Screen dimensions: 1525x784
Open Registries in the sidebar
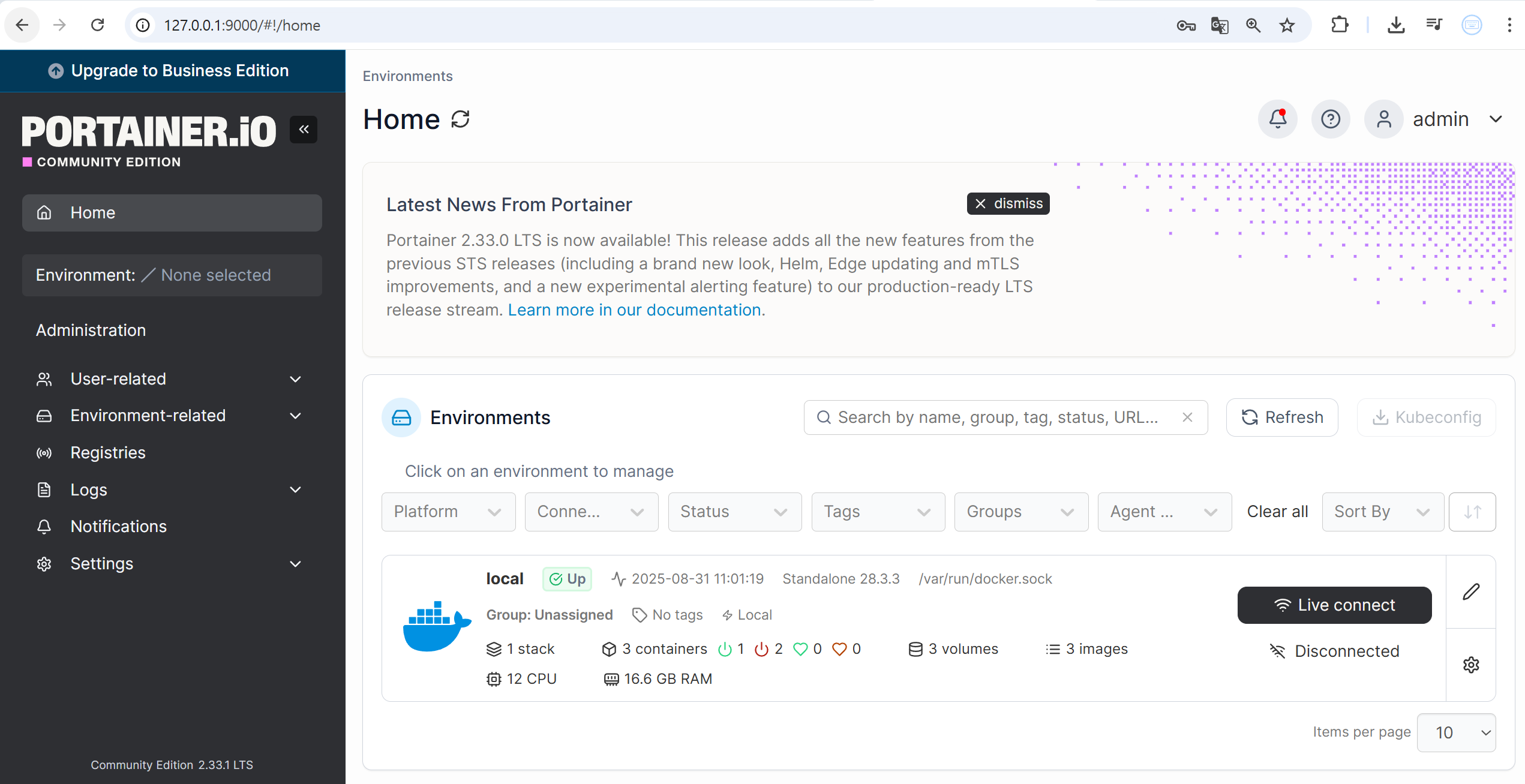coord(108,453)
